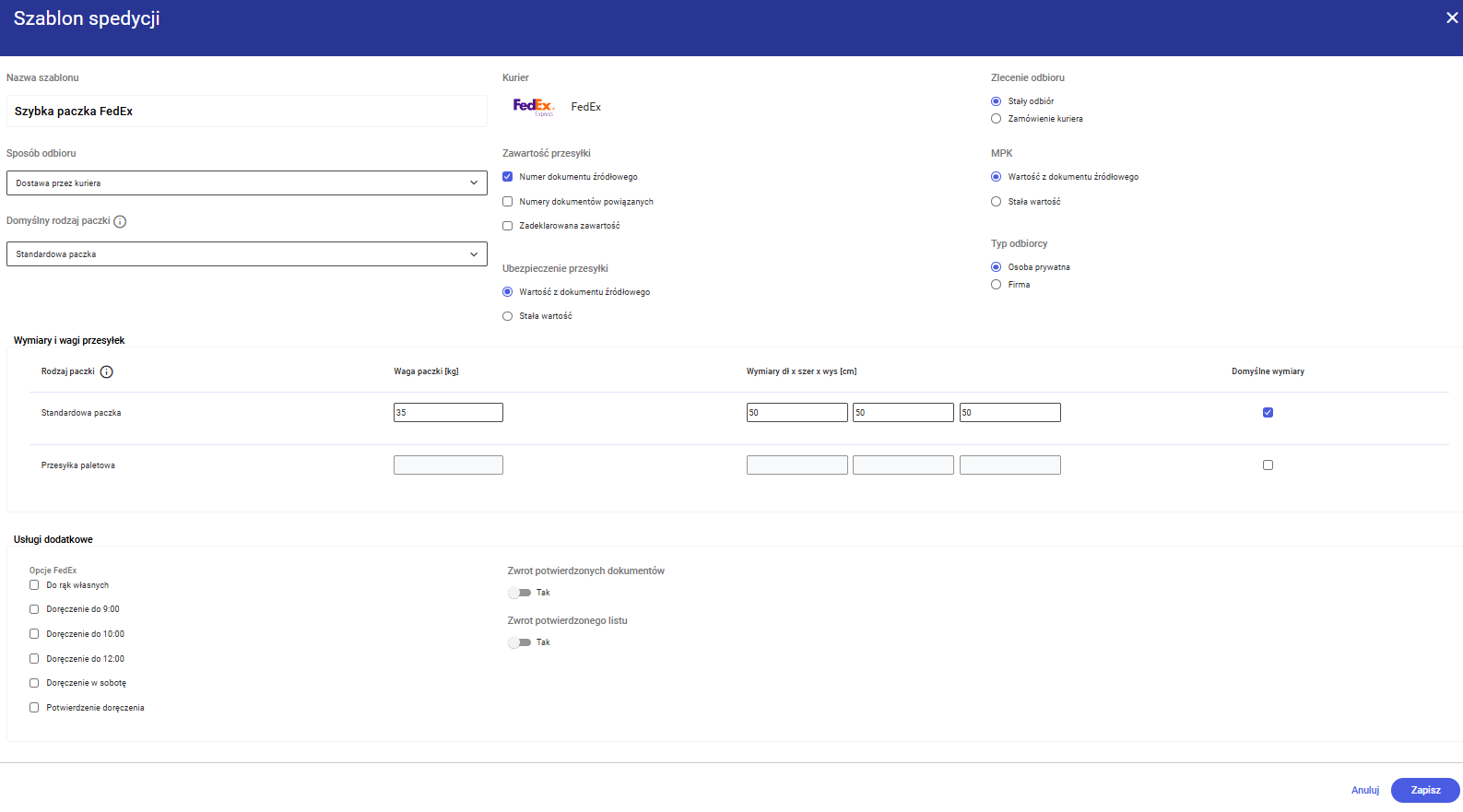Choose Osoba prywatna recipient type
Image resolution: width=1463 pixels, height=812 pixels.
pyautogui.click(x=996, y=267)
